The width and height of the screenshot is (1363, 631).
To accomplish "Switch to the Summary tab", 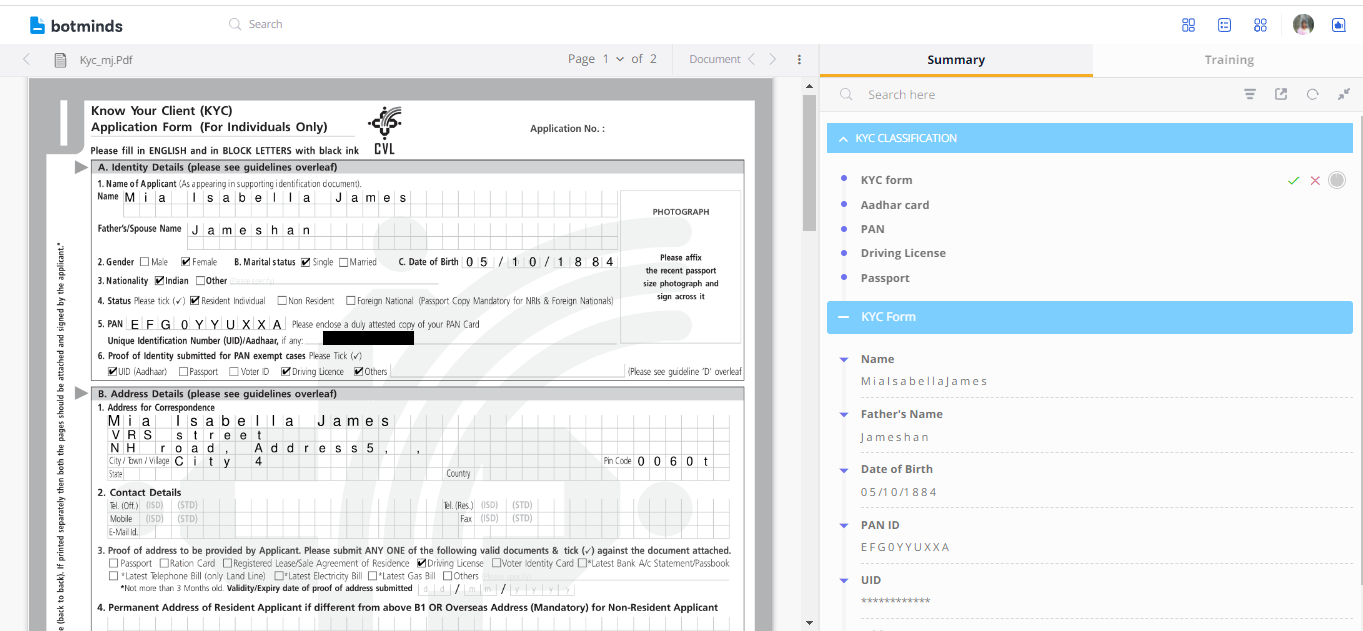I will tap(956, 60).
